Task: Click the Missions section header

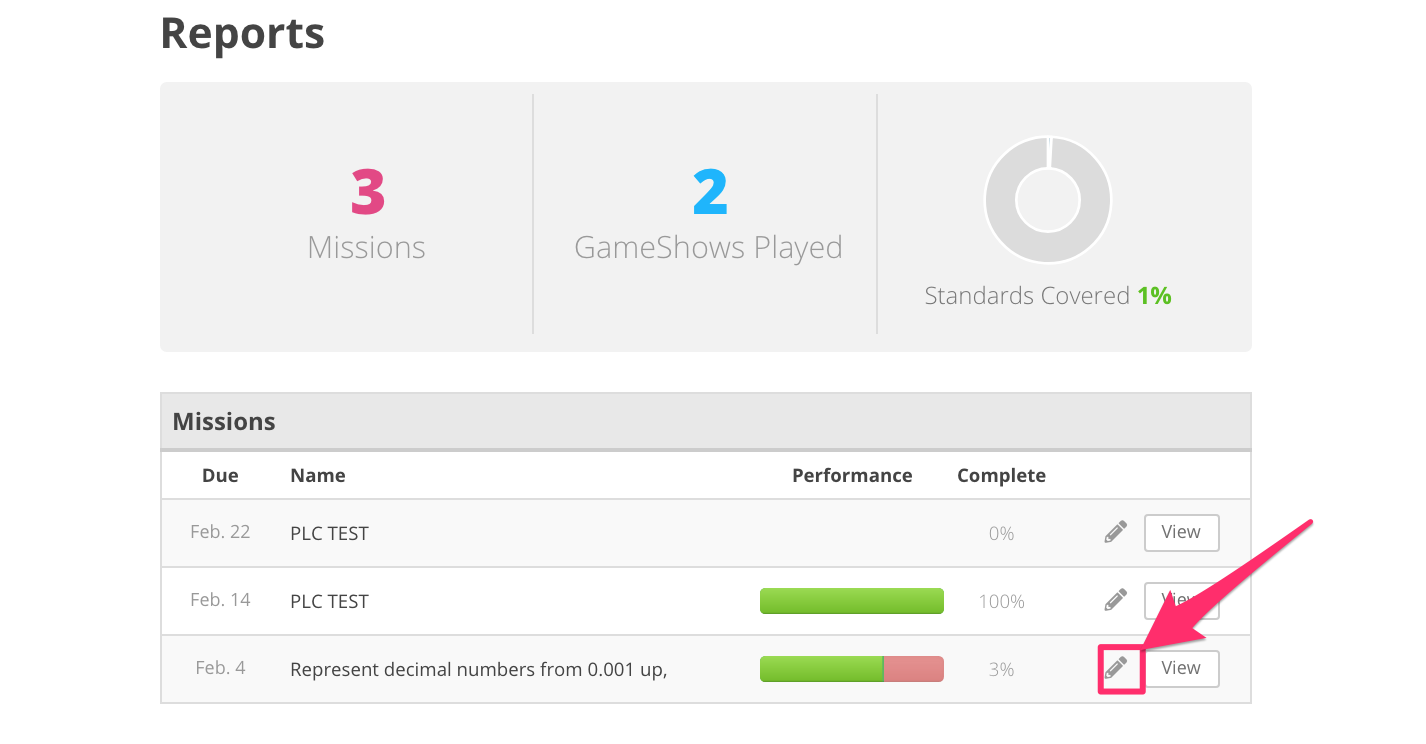Action: [x=706, y=421]
